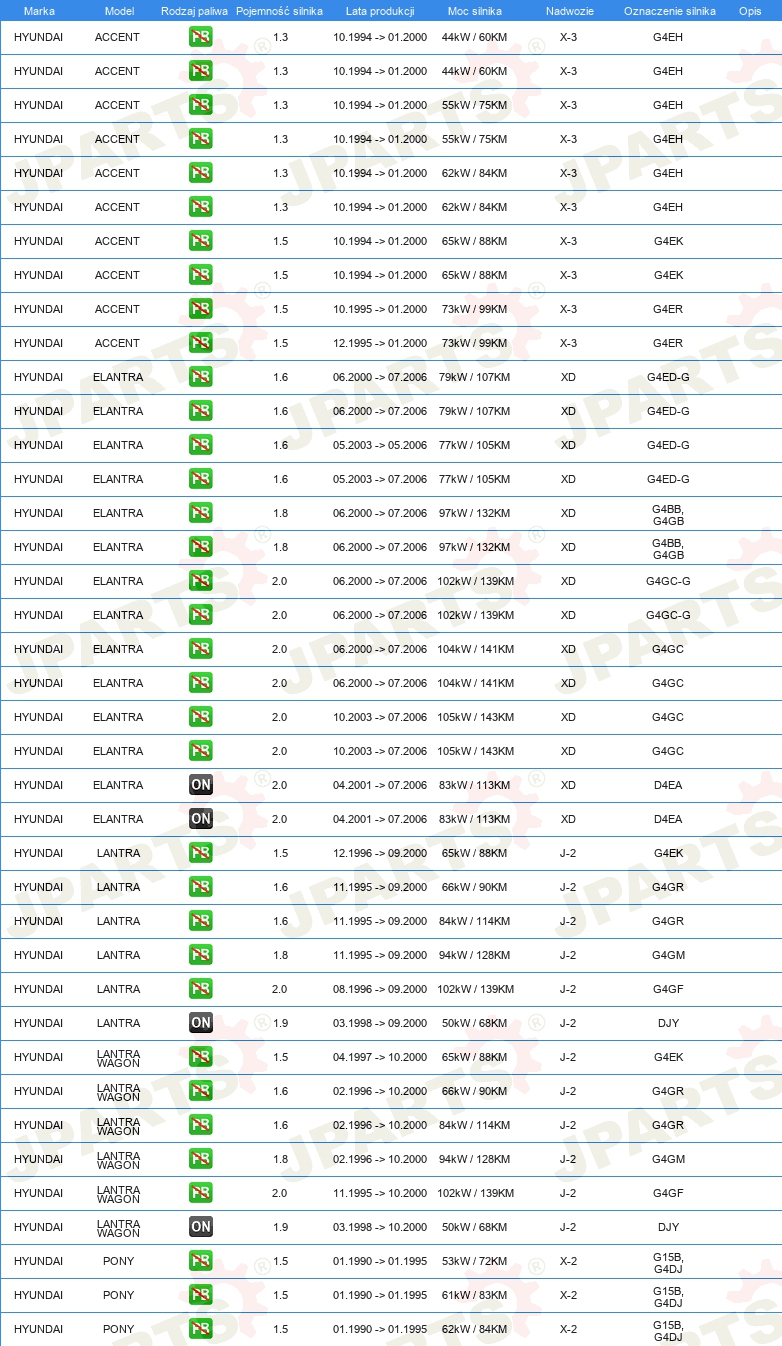
Task: Click LANTRA model in 12.1996 row
Action: point(118,853)
